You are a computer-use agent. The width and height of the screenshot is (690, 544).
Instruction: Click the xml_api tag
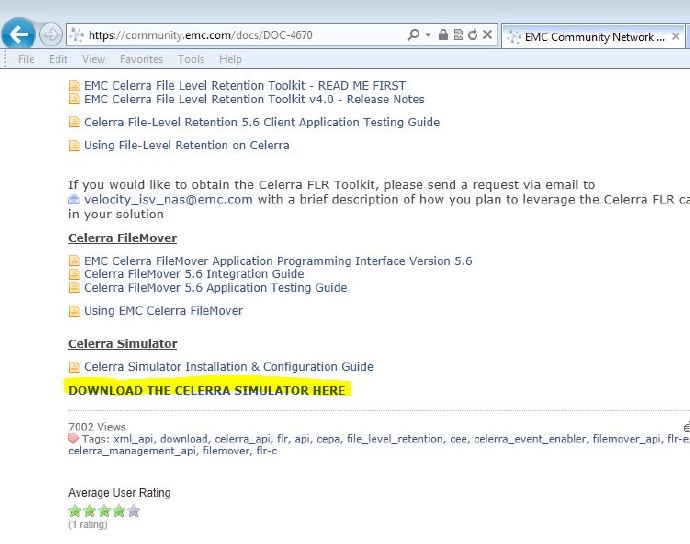tap(133, 439)
